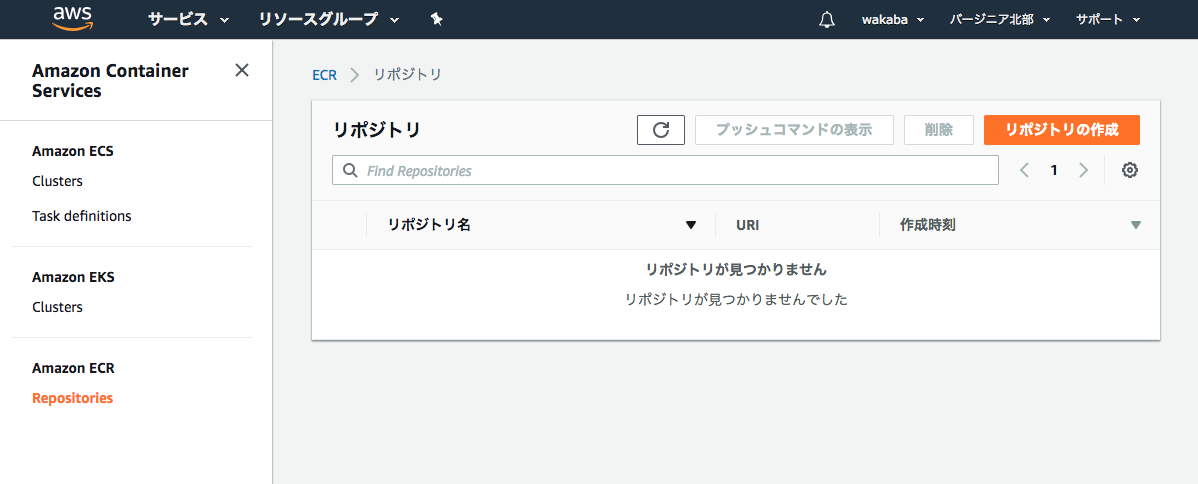
Task: Go to next page arrow
Action: [1083, 171]
